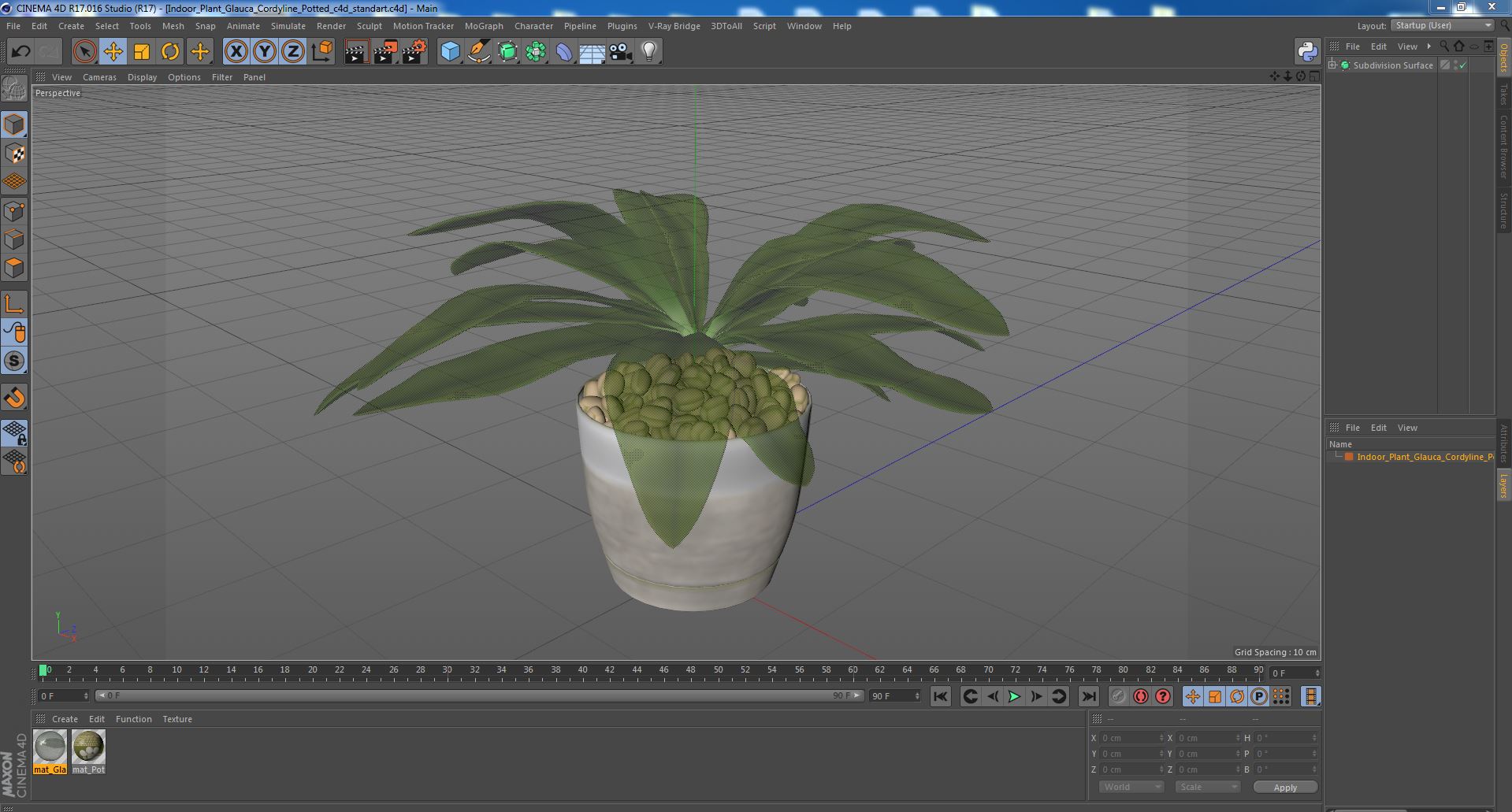Expand the Subdivision Surface object tree
The image size is (1512, 812).
[x=1332, y=65]
